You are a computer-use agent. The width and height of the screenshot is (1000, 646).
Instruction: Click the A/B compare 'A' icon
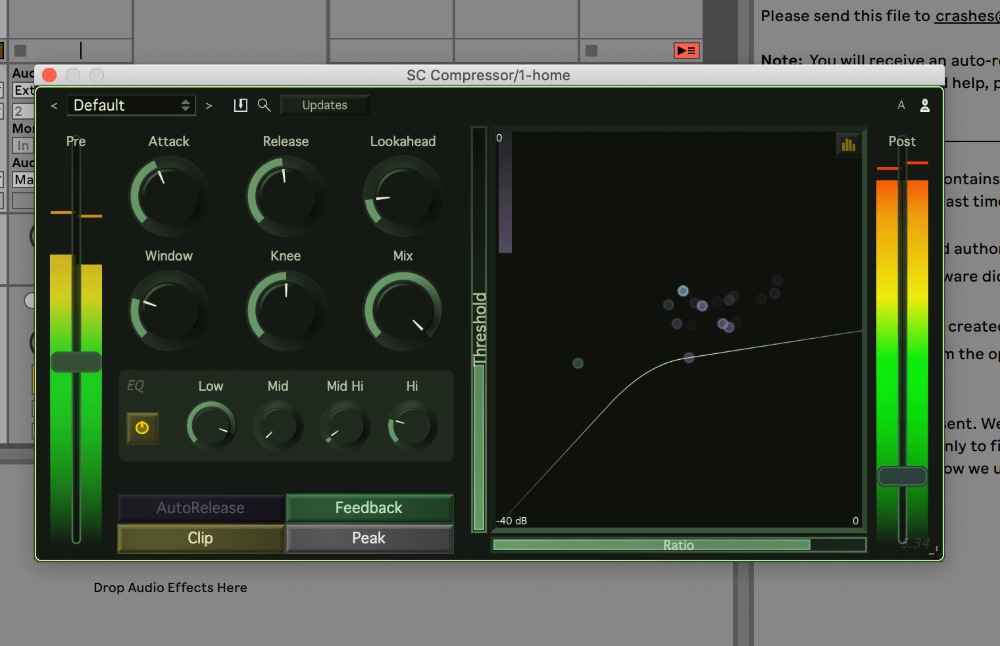click(x=901, y=105)
